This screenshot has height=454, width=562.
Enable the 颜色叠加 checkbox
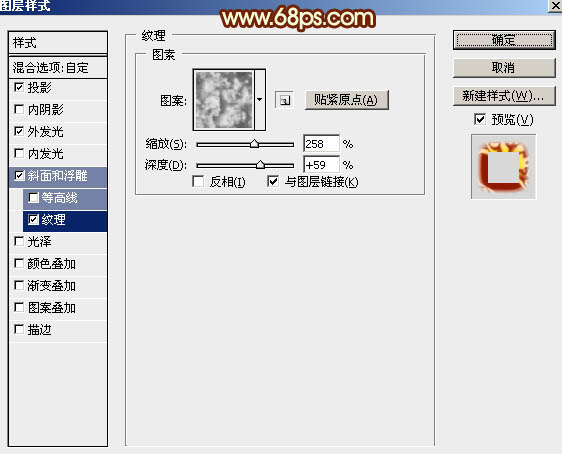[19, 264]
